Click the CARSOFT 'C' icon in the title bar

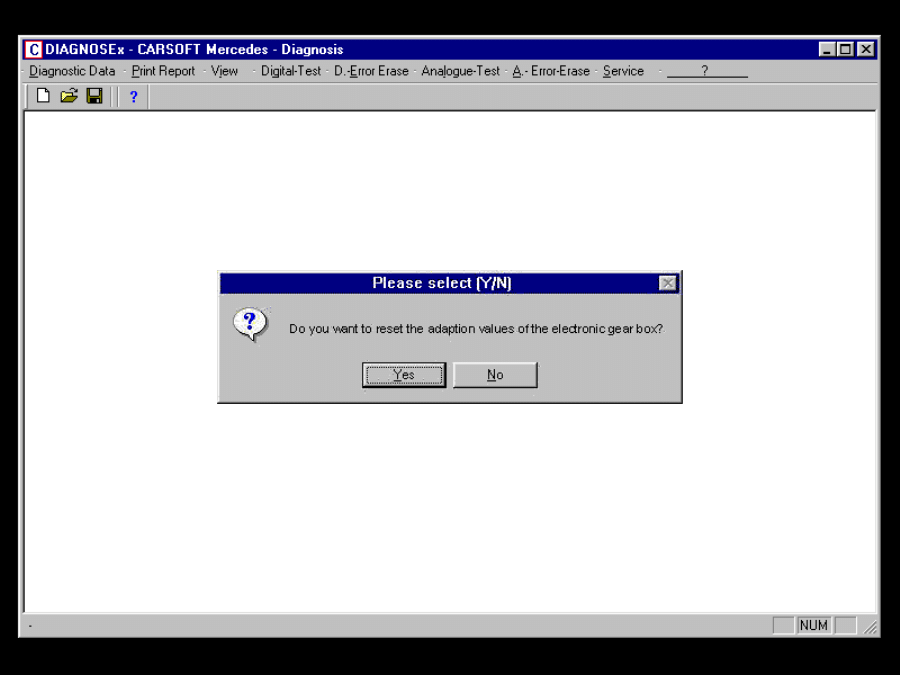pos(33,49)
